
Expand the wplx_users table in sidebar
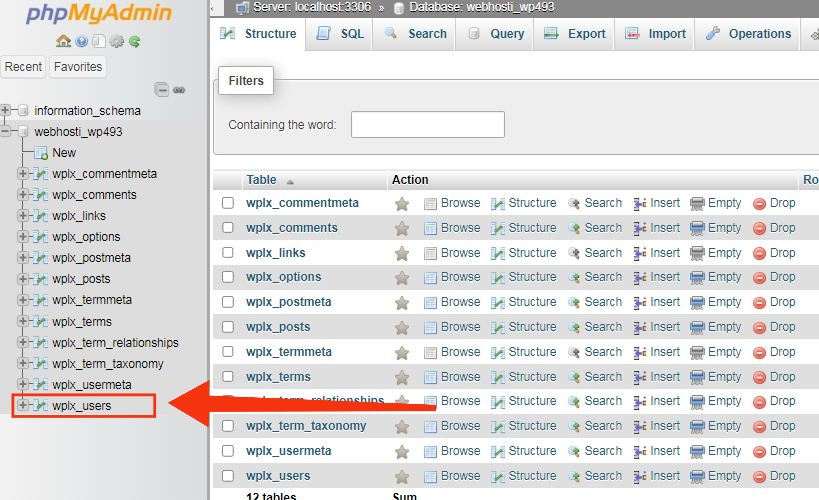point(22,405)
